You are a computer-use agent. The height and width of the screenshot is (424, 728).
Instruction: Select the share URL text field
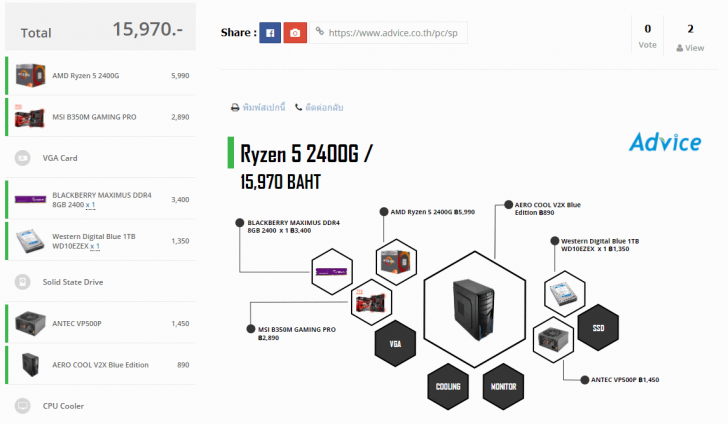point(388,33)
